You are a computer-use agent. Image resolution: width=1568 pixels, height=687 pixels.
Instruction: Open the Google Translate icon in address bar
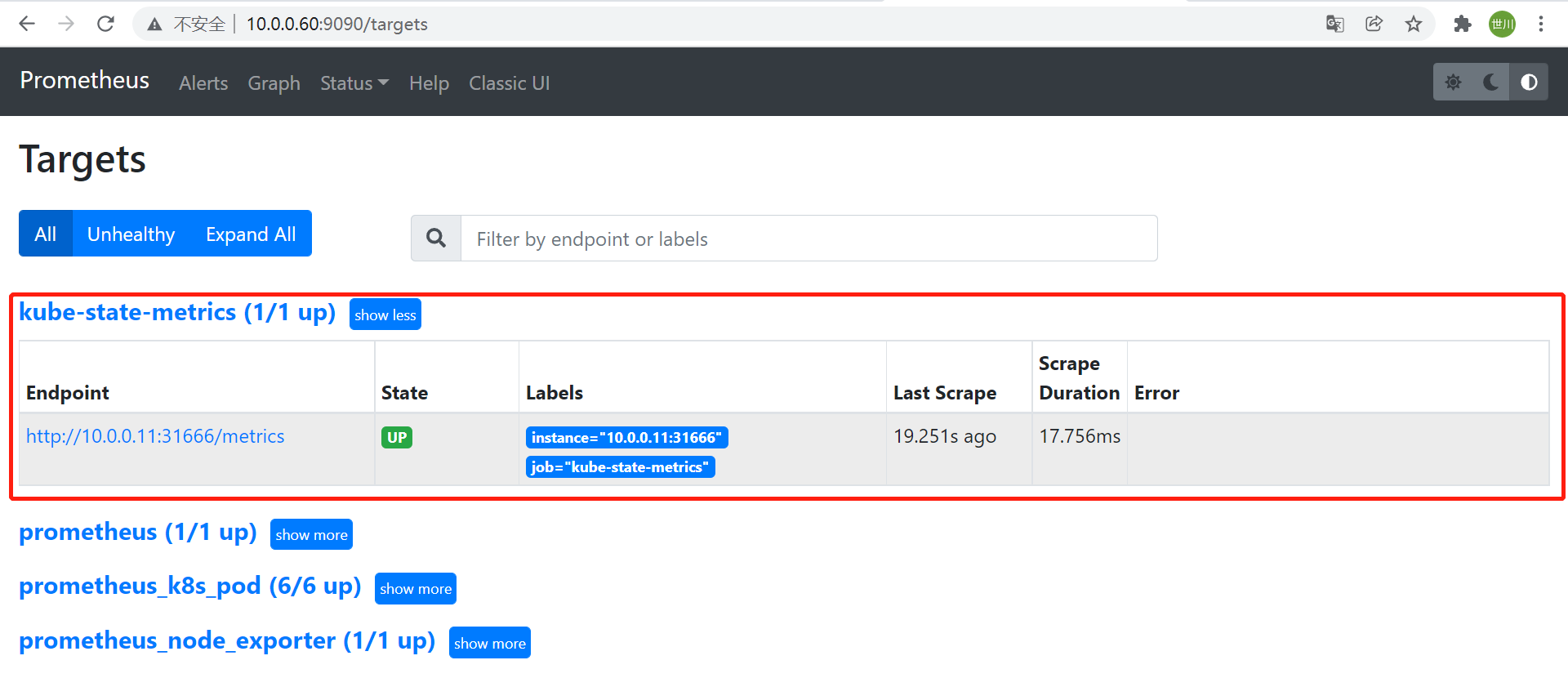coord(1335,24)
